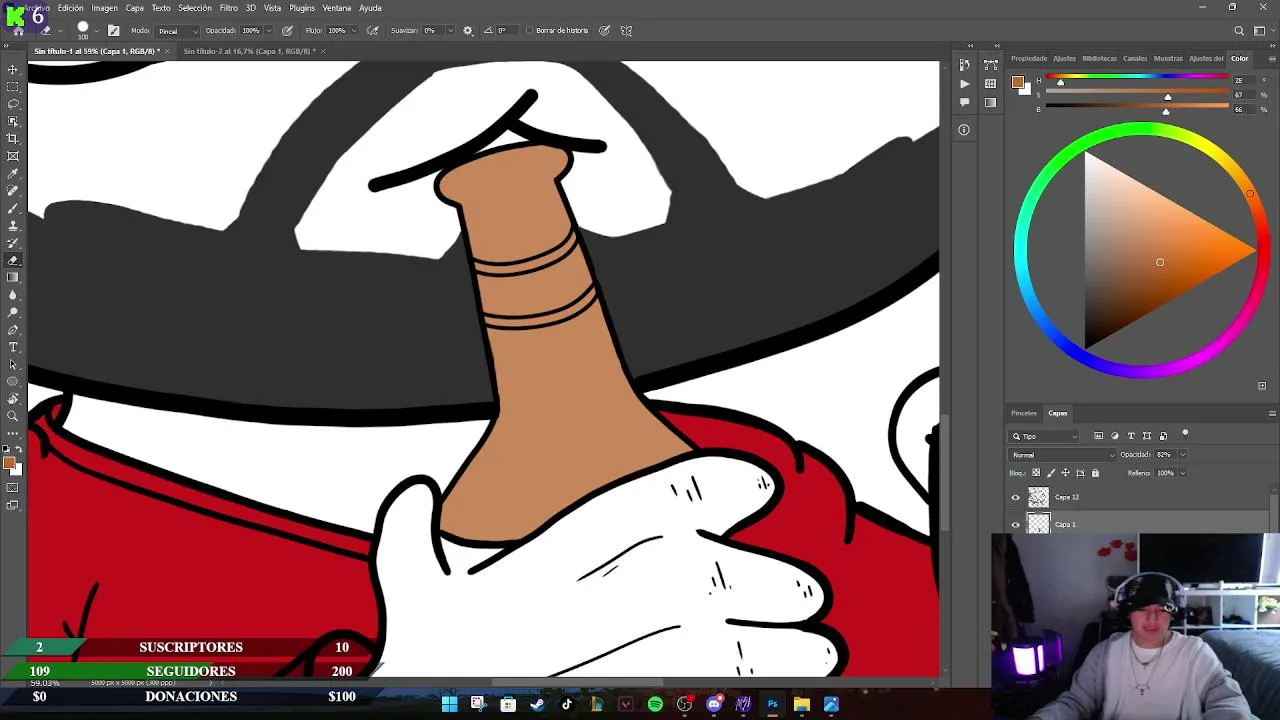Open the History panel icon
Viewport: 1280px width, 720px height.
pos(964,66)
